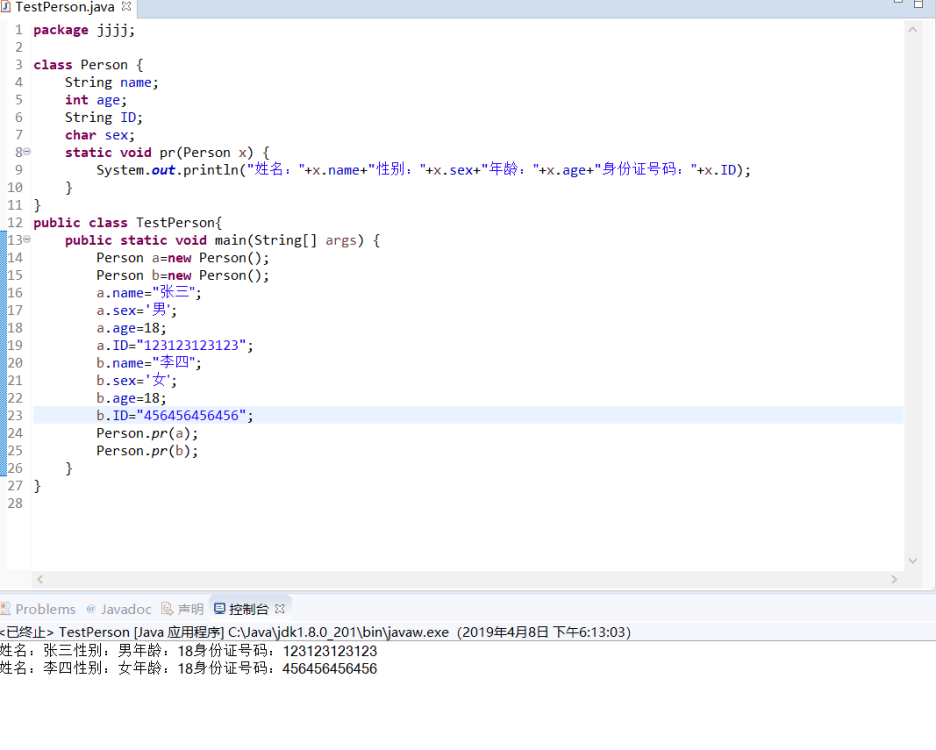Click the 声明 tab icon
This screenshot has width=936, height=750.
click(x=167, y=608)
